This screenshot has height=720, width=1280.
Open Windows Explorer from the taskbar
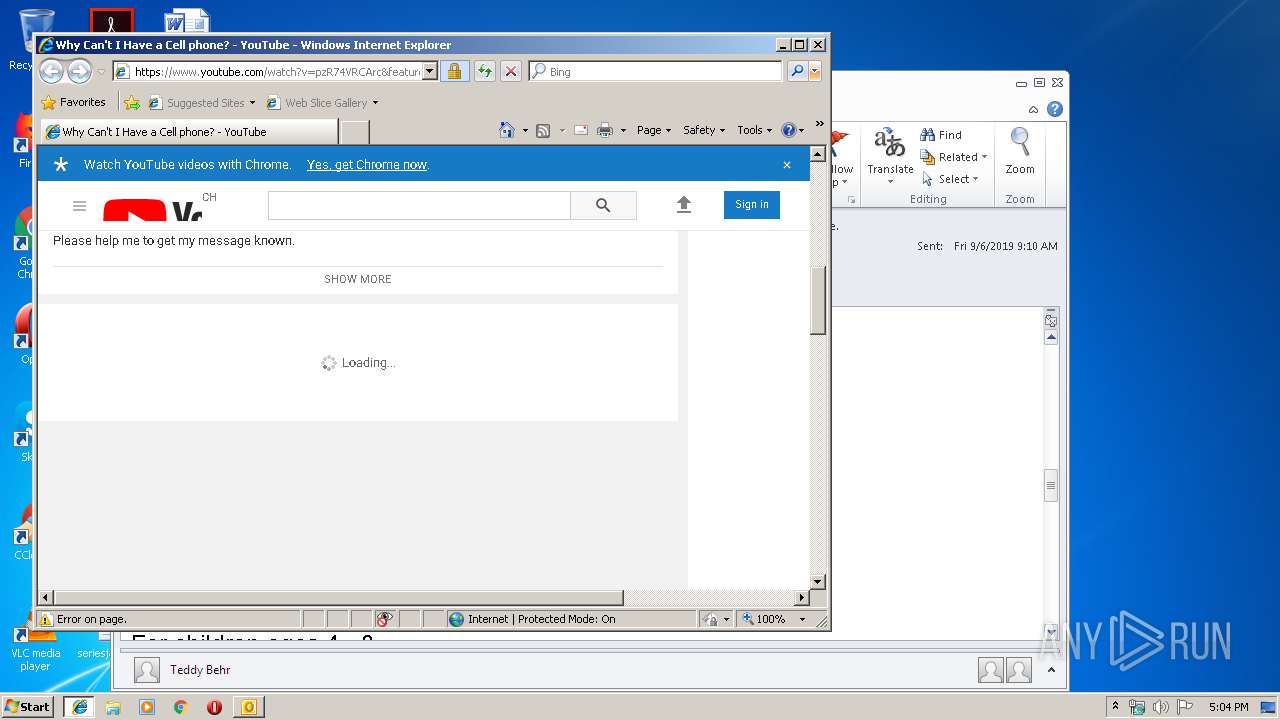113,707
